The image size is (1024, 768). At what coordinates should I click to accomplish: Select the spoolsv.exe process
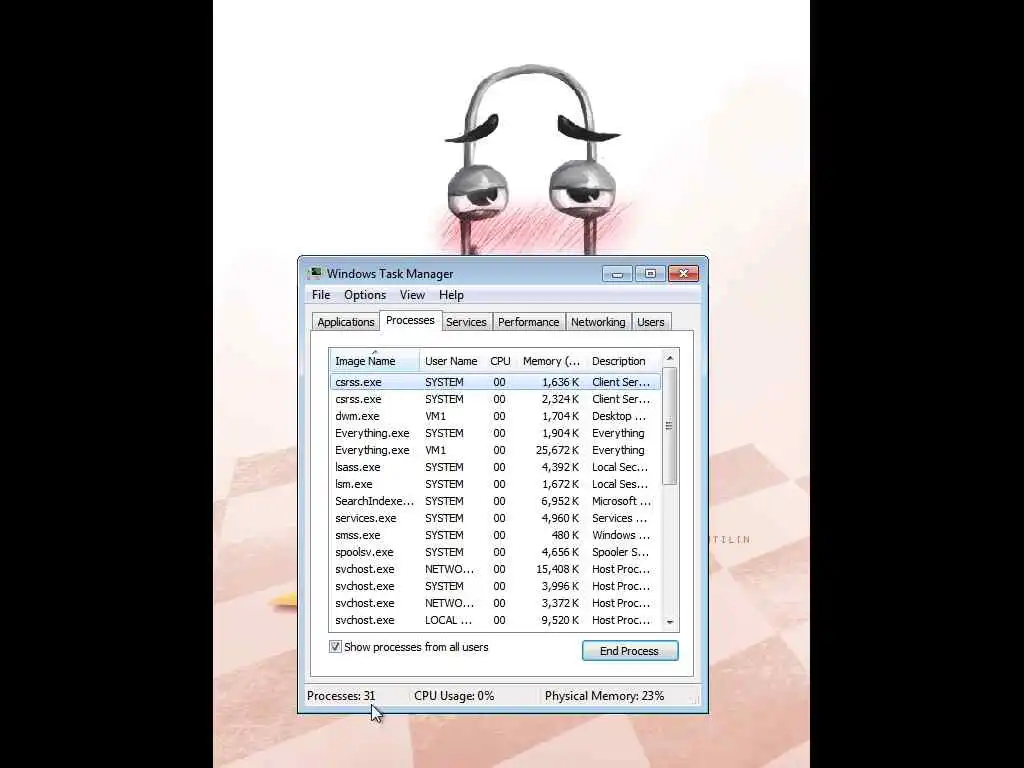pyautogui.click(x=495, y=552)
